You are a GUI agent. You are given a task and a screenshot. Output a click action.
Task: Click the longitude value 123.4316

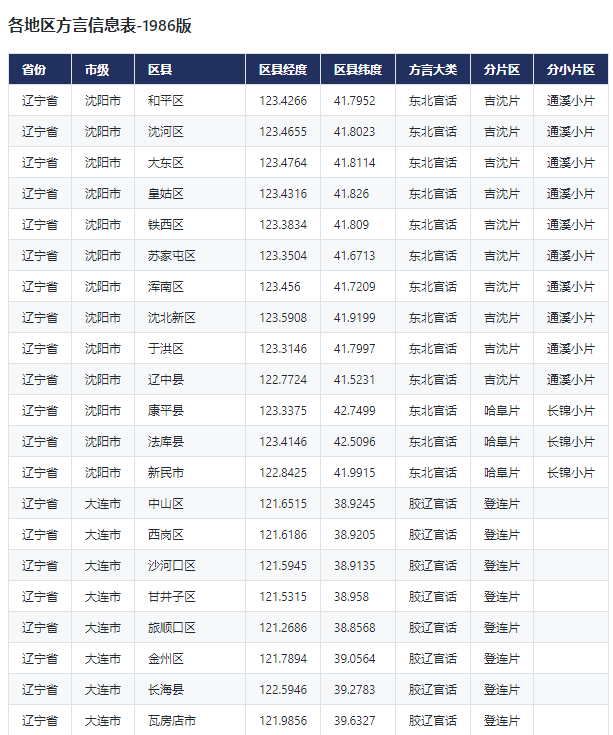coord(283,194)
